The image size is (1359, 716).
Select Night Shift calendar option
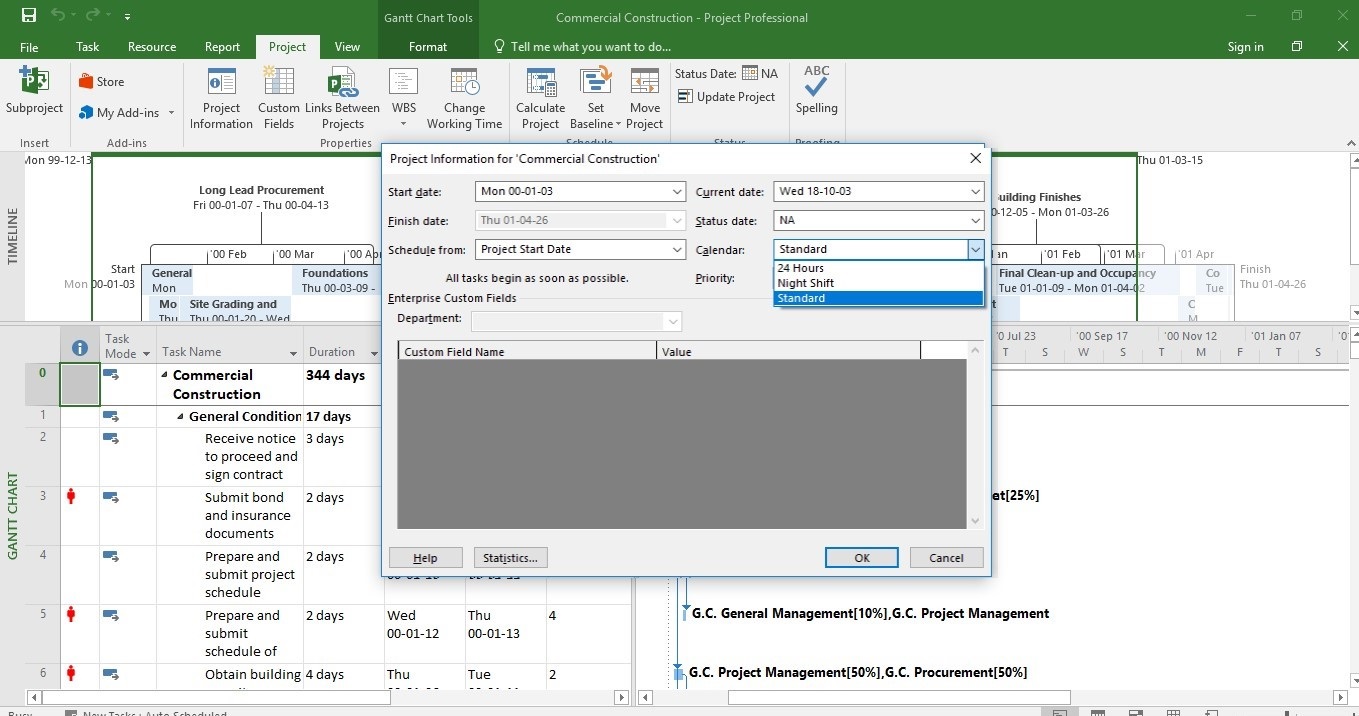point(879,283)
